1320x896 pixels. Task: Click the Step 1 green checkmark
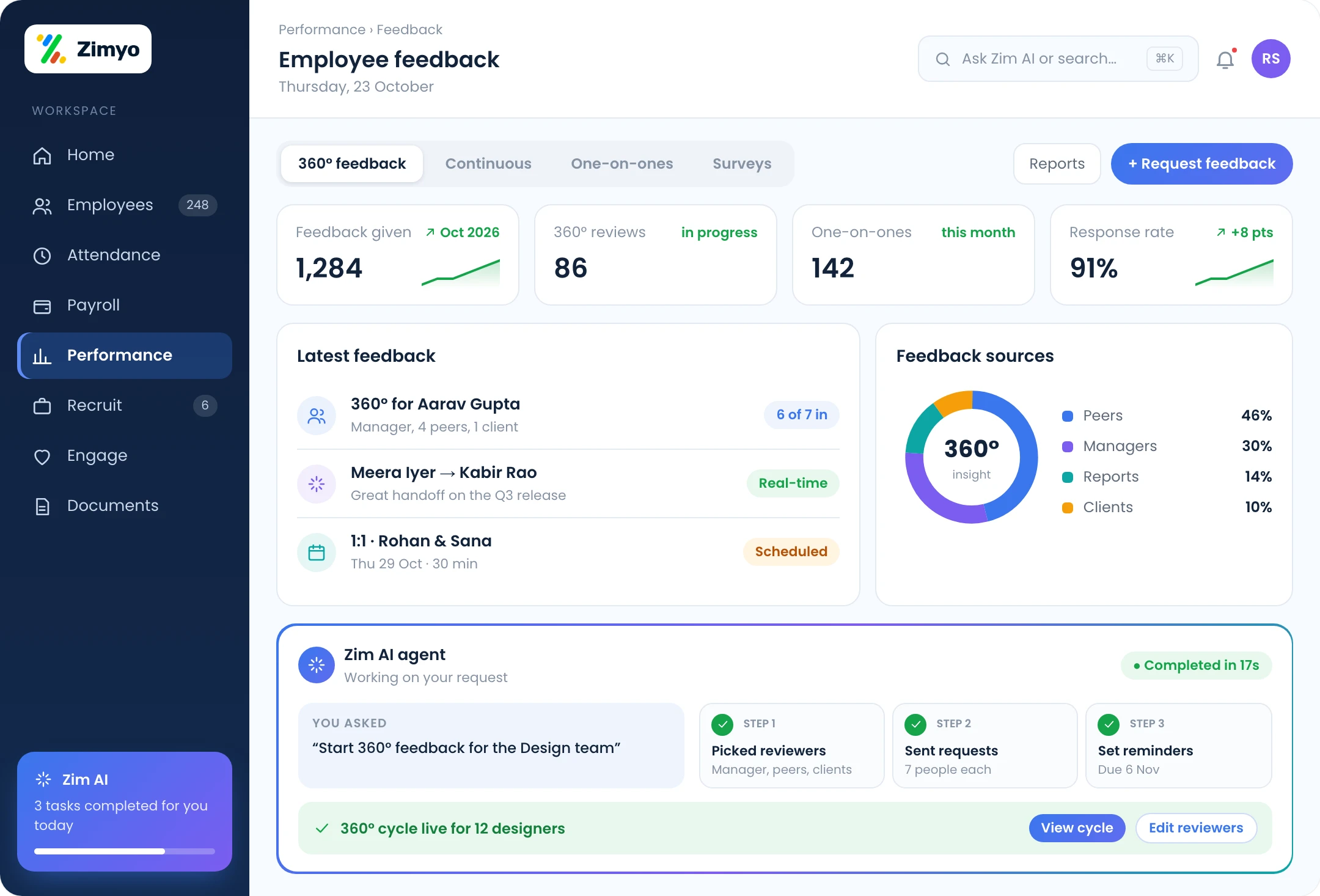(722, 724)
